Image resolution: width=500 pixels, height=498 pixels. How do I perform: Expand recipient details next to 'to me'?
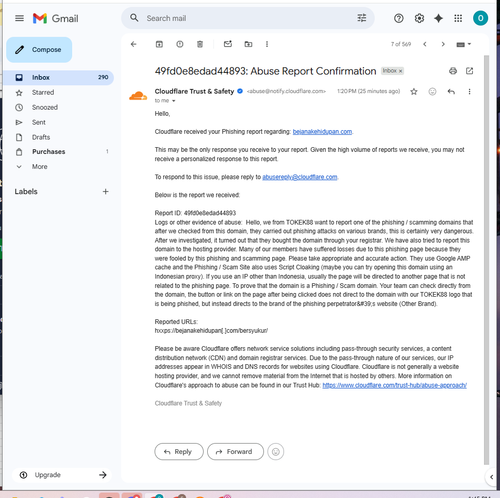[x=173, y=101]
